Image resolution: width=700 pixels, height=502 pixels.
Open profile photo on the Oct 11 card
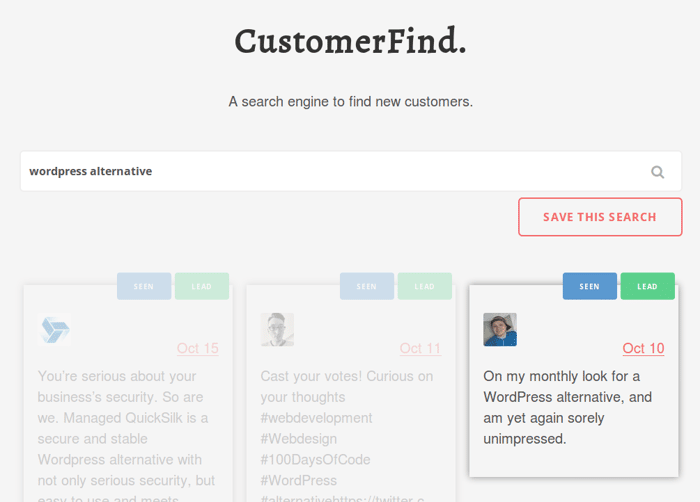coord(277,330)
